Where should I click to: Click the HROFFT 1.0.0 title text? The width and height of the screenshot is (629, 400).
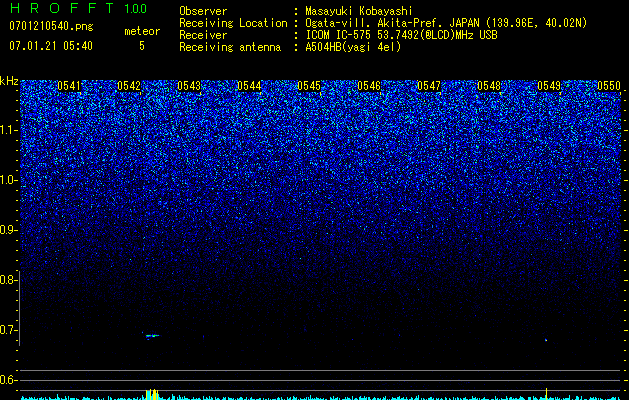(x=79, y=8)
